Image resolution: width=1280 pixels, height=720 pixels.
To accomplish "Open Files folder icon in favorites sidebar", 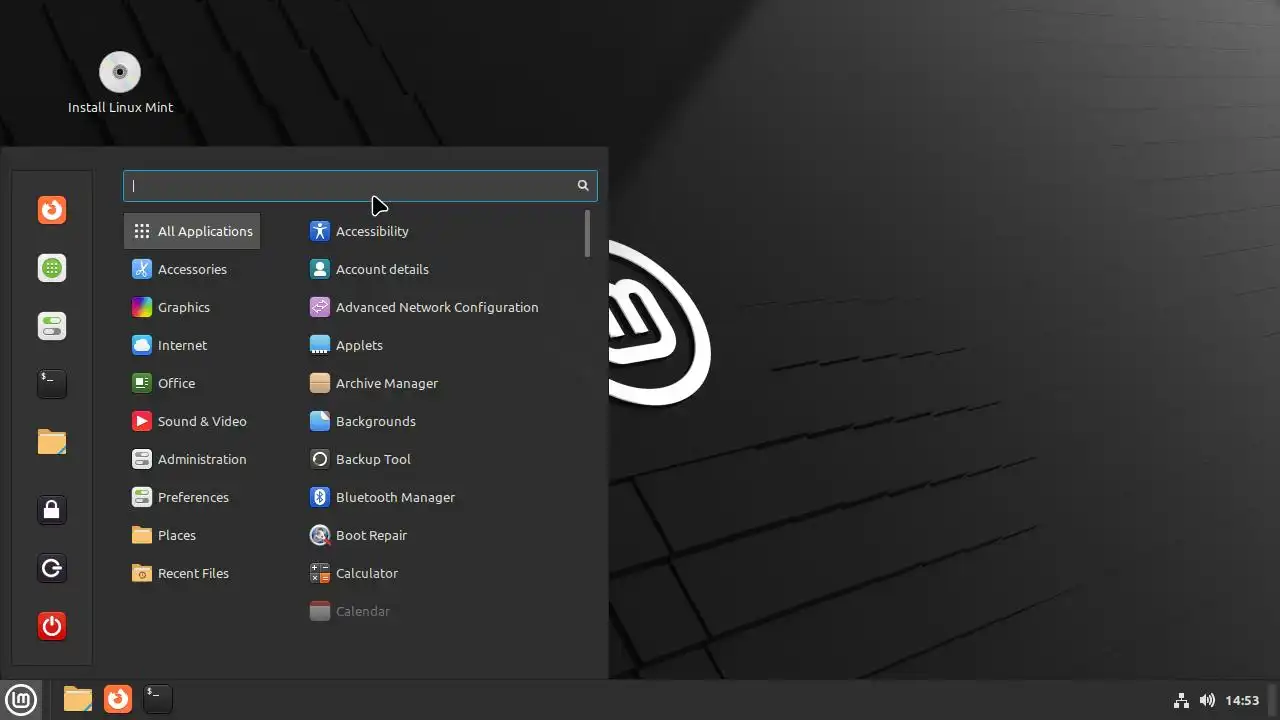I will coord(52,441).
